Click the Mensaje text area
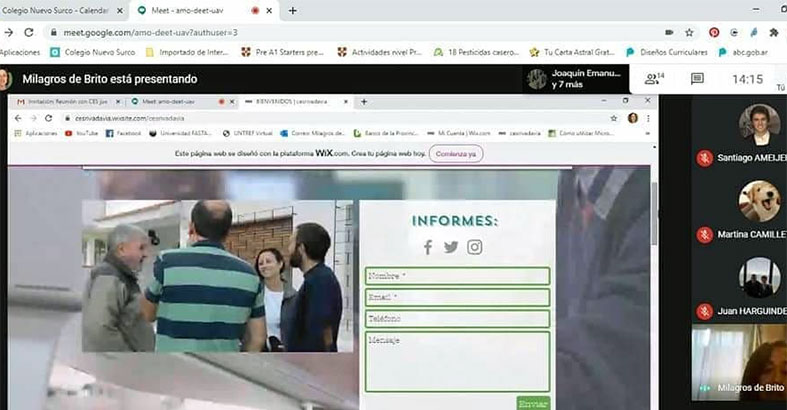787x410 pixels. [x=457, y=361]
